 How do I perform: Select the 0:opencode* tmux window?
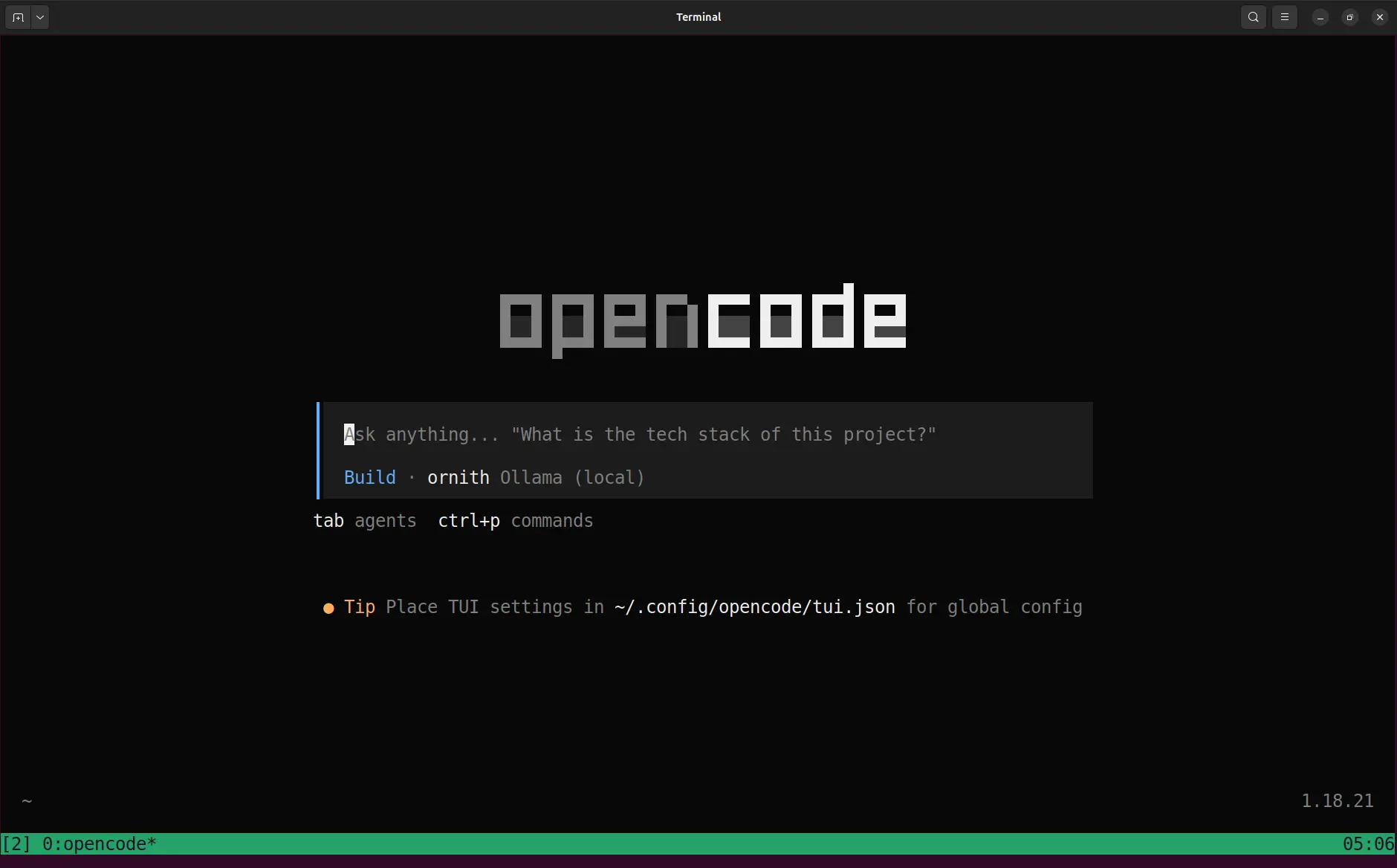pos(100,843)
